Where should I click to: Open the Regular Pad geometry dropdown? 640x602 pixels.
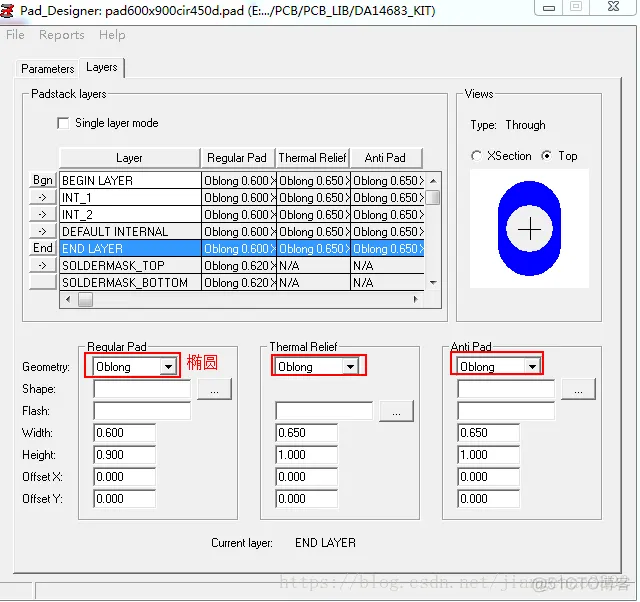tap(169, 367)
